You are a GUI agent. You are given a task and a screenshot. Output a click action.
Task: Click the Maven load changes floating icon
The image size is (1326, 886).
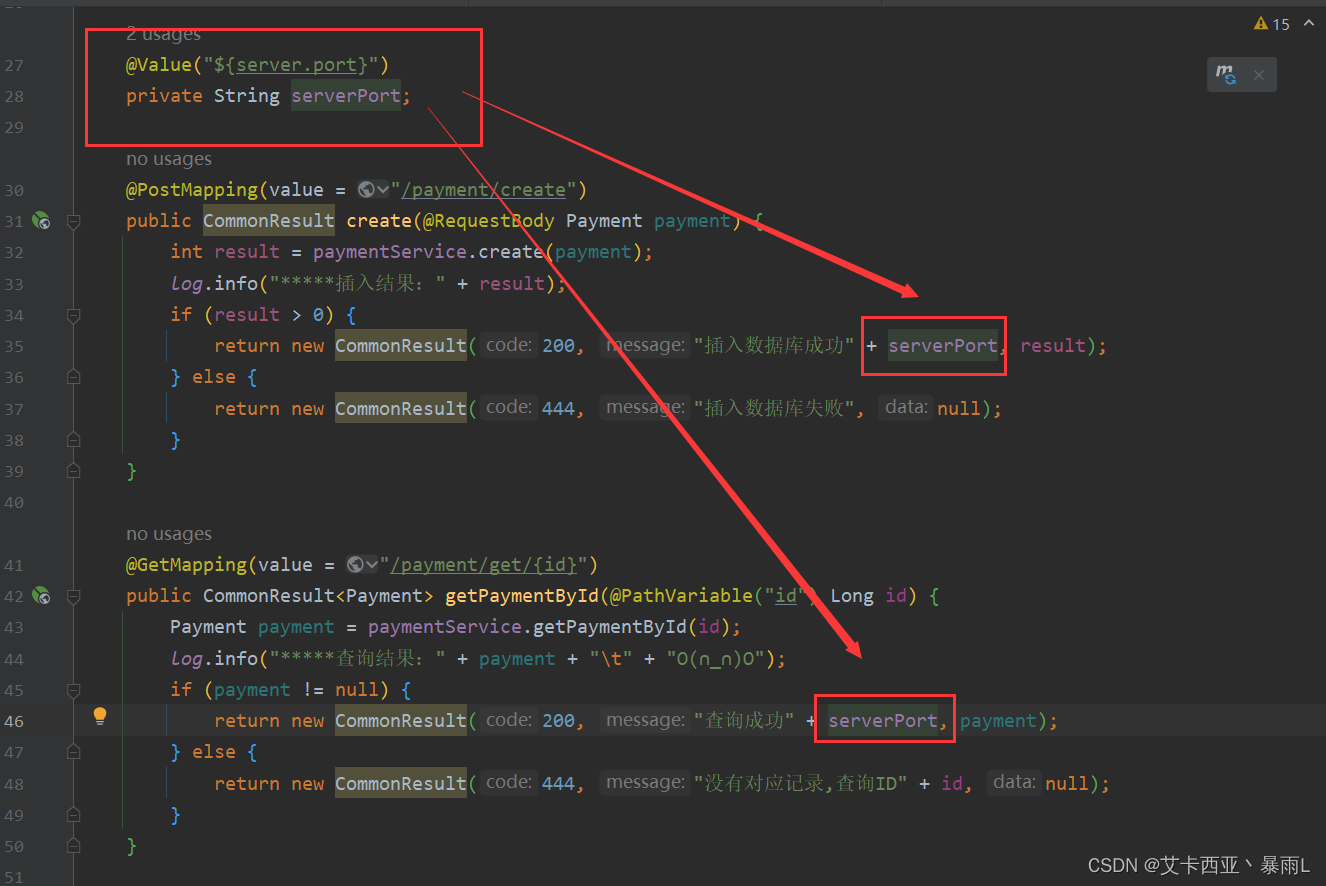click(1226, 74)
